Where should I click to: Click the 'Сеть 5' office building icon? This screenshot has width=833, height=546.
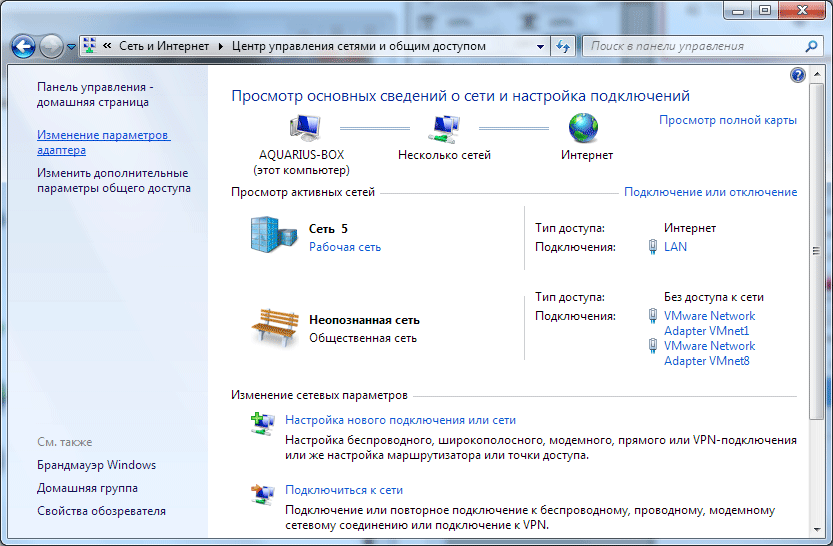coord(274,234)
